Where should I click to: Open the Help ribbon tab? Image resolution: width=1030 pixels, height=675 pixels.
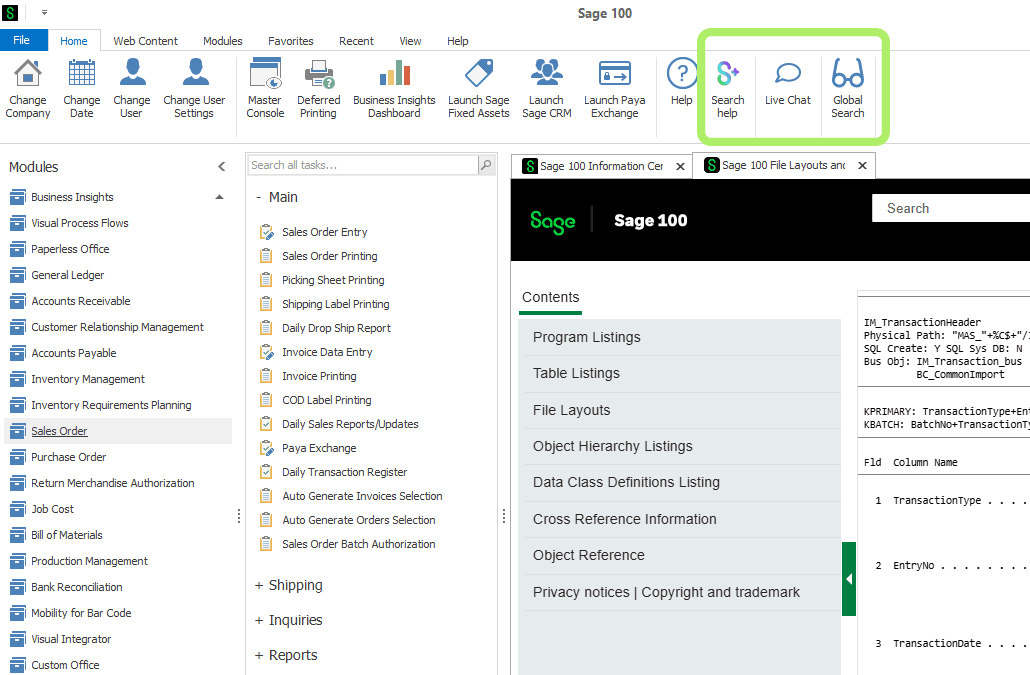457,41
